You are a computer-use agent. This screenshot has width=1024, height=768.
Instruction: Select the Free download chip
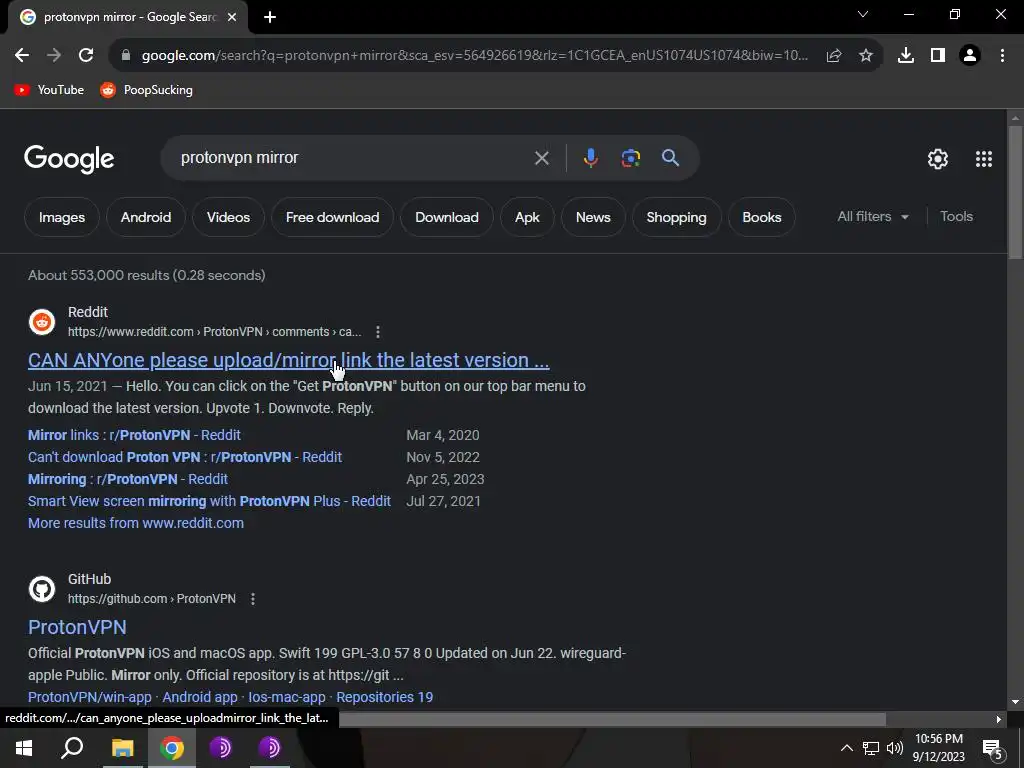[332, 217]
